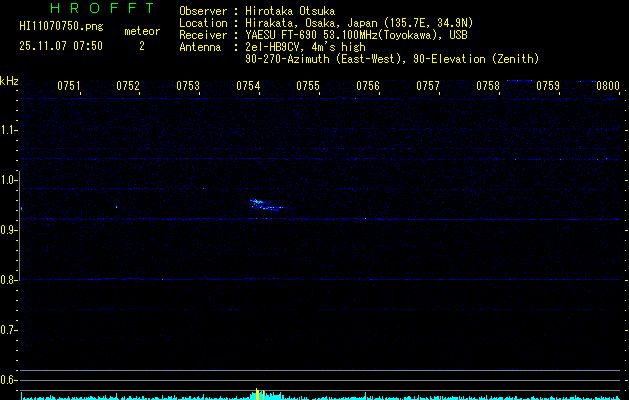Click the bright meteor echo on spectrogram
The image size is (629, 400).
[262, 205]
